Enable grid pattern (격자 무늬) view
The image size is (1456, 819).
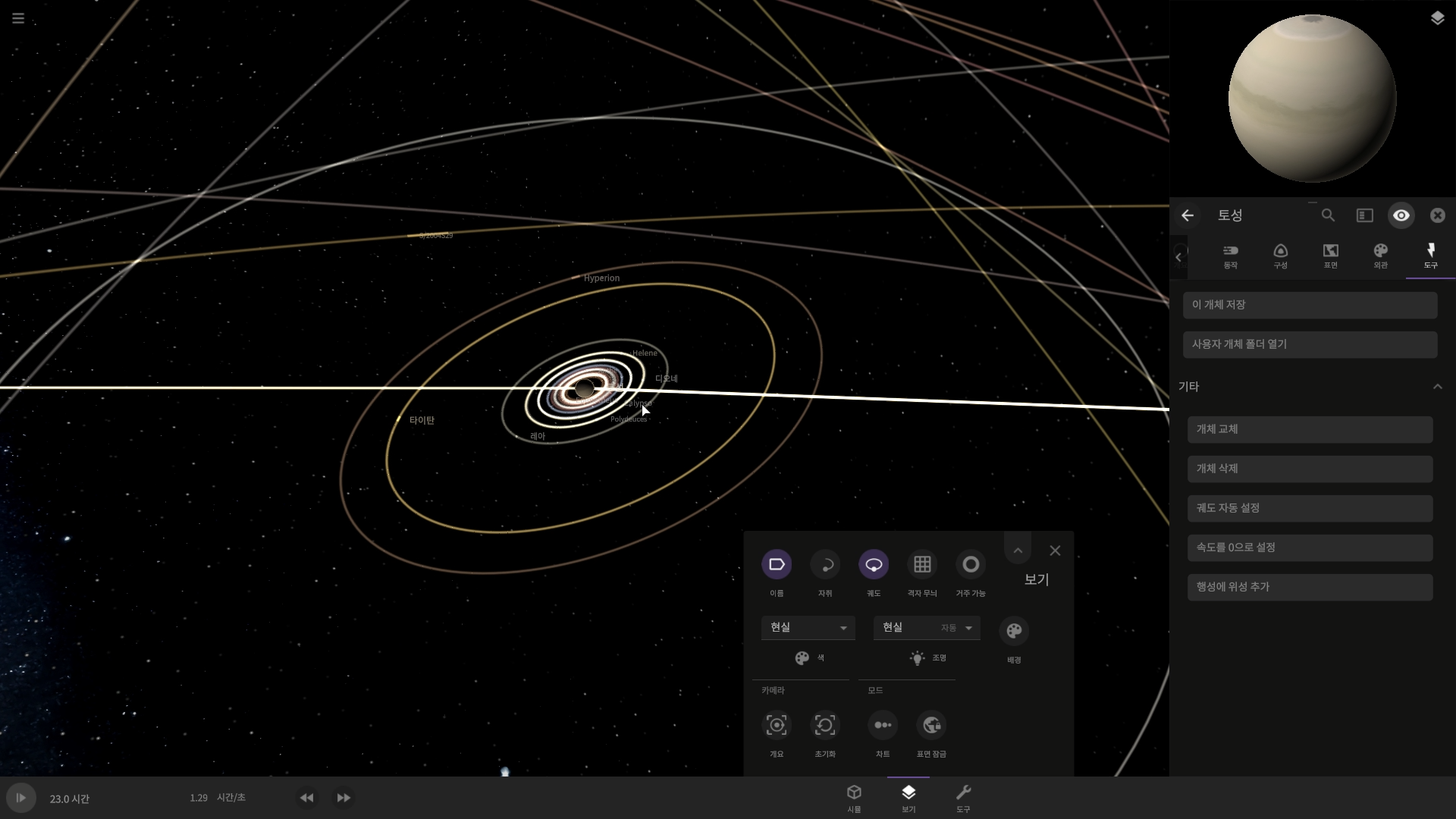[x=922, y=565]
